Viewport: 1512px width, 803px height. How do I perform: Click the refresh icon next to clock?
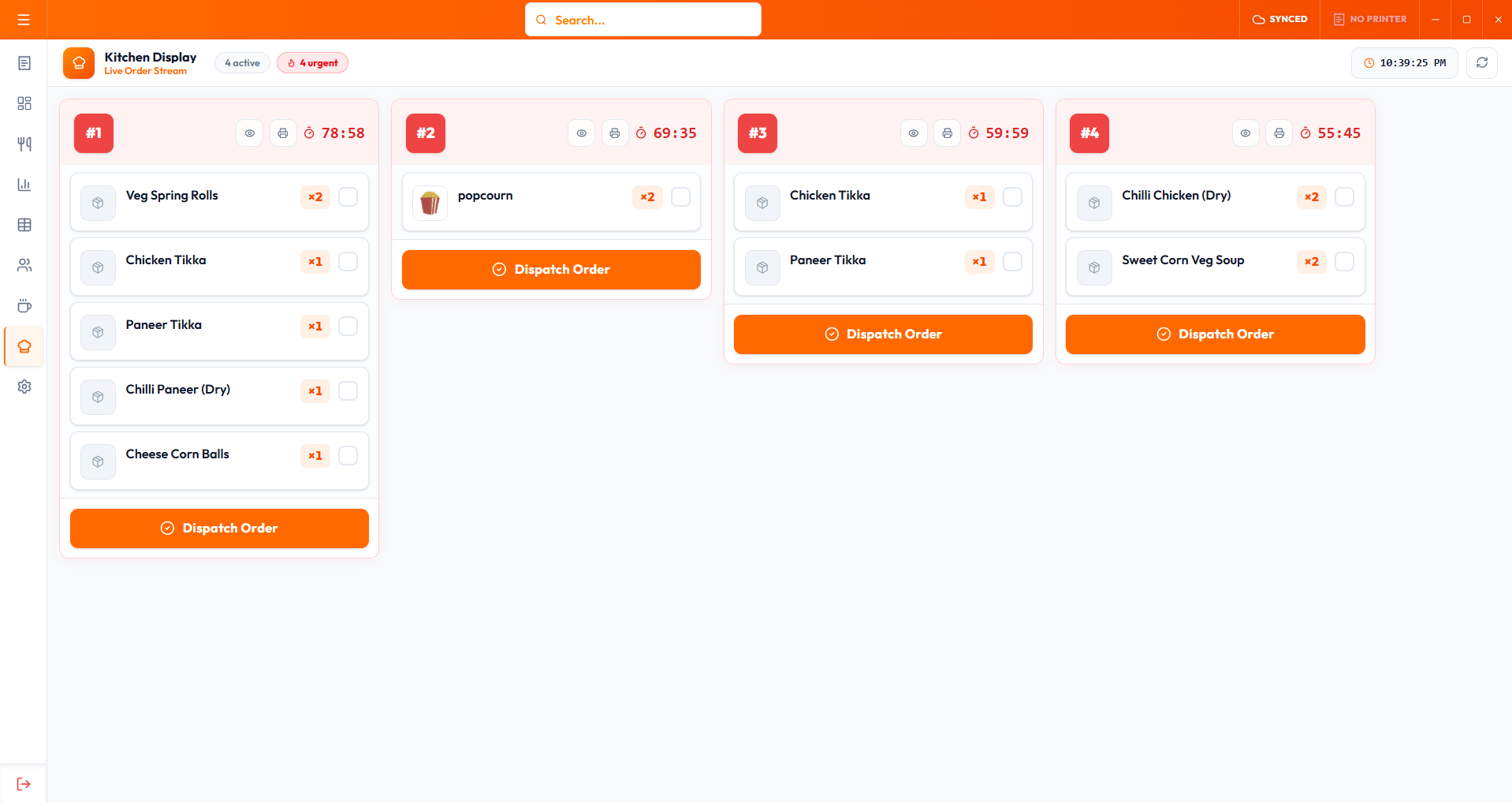click(x=1482, y=63)
